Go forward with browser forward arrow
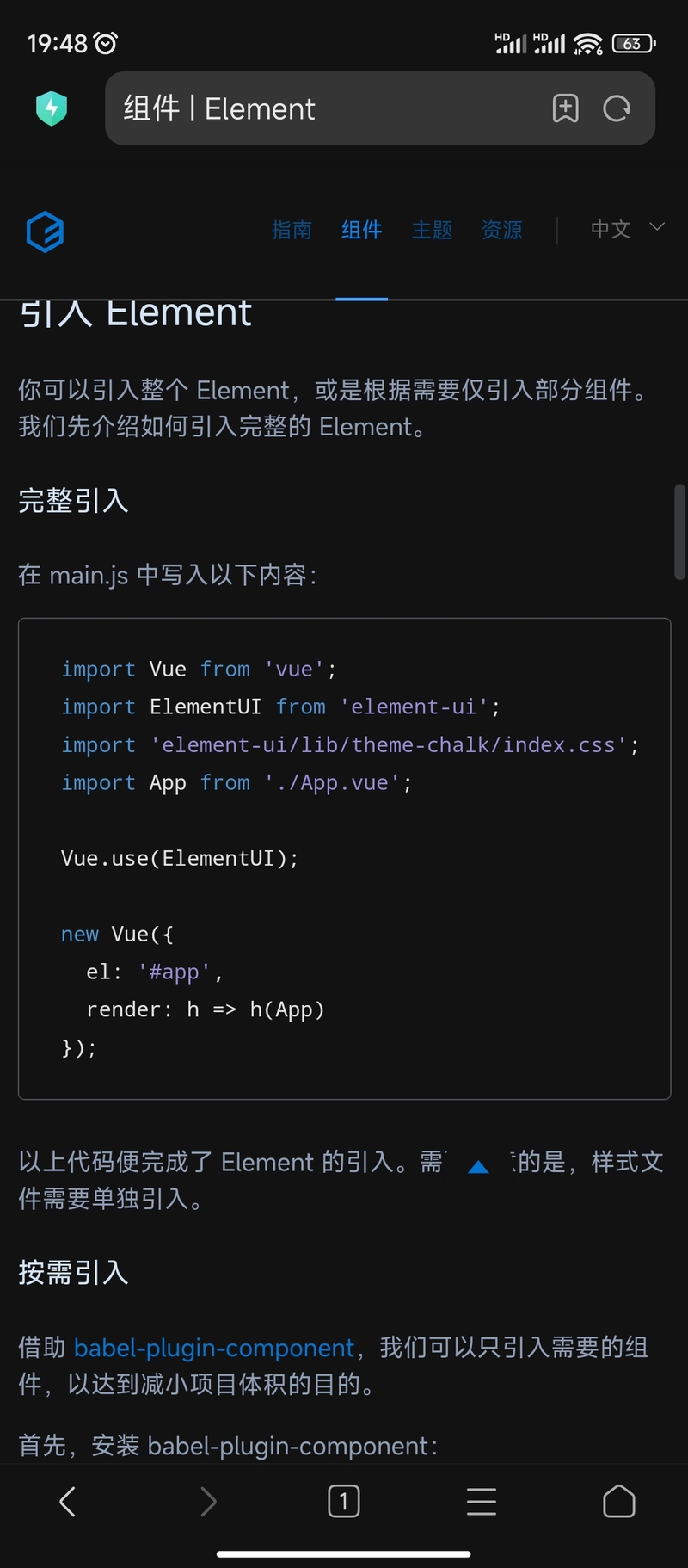The height and width of the screenshot is (1568, 688). [x=207, y=1502]
